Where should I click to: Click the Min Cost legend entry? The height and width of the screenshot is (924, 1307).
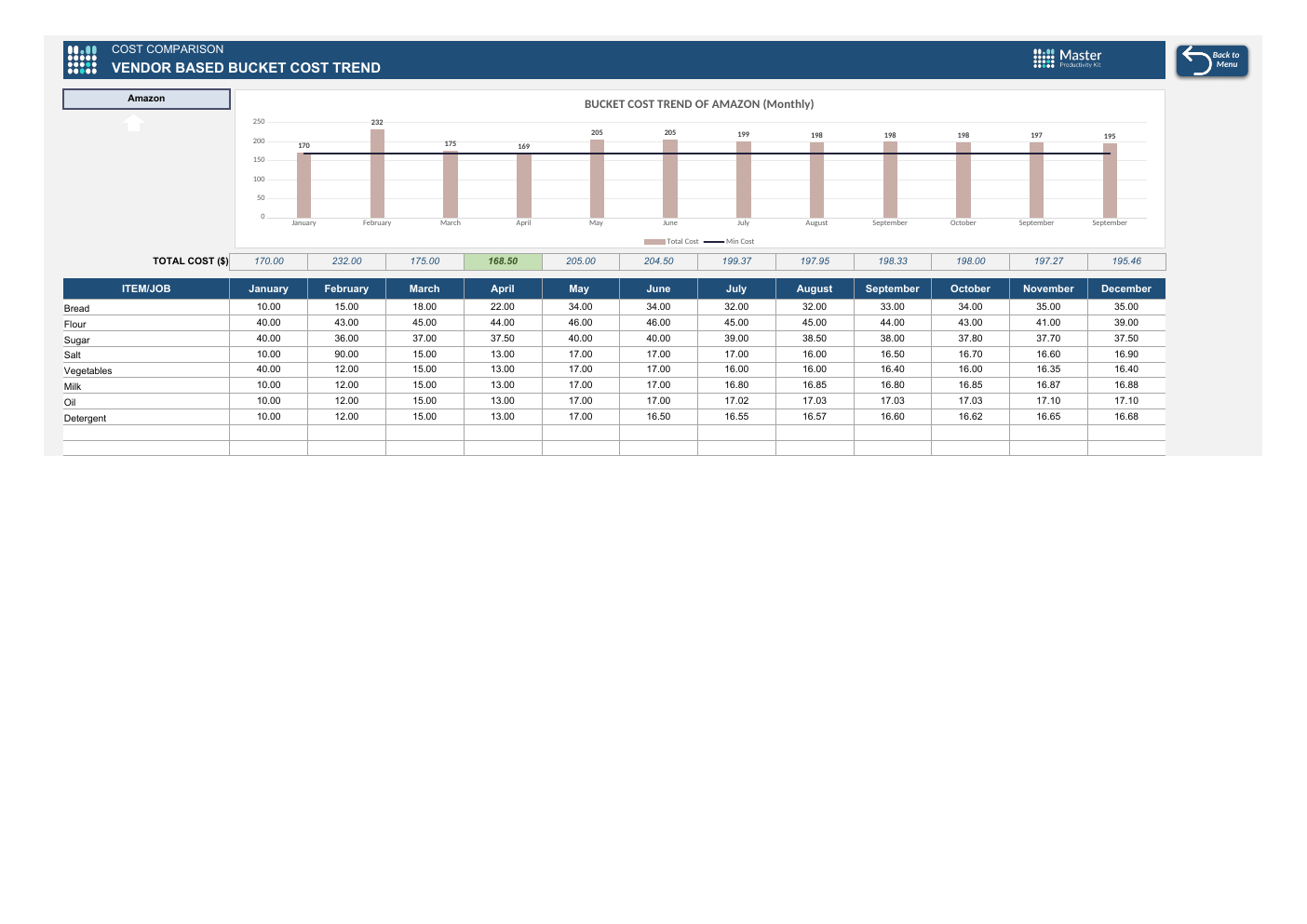729,242
